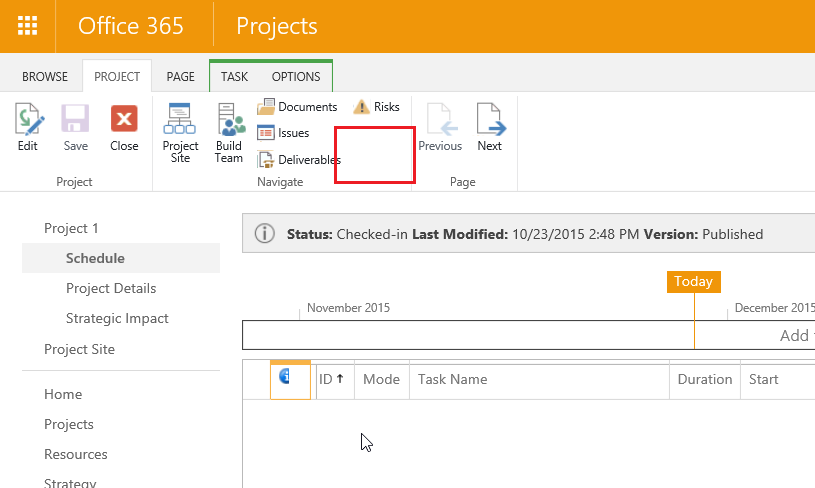Select Schedule in the left navigation
This screenshot has height=488, width=815.
coord(121,258)
